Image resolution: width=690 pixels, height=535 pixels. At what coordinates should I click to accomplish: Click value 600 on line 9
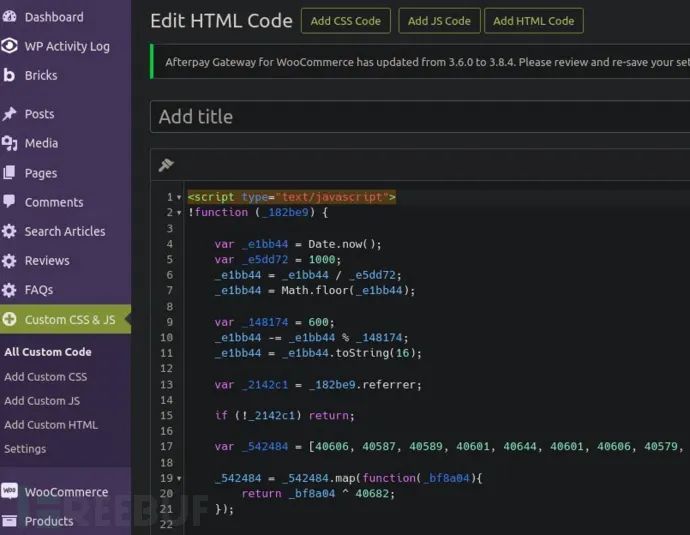319,322
